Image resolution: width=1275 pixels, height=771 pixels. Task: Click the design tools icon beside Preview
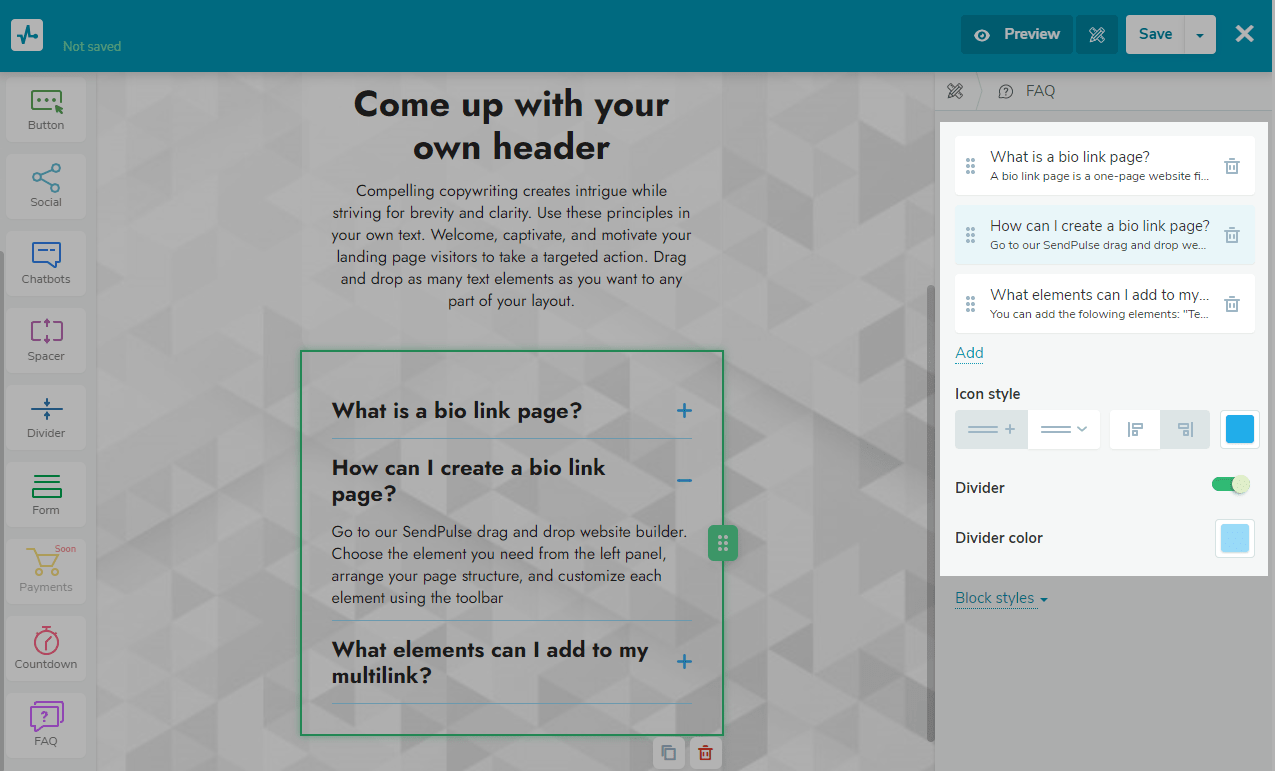coord(1097,35)
